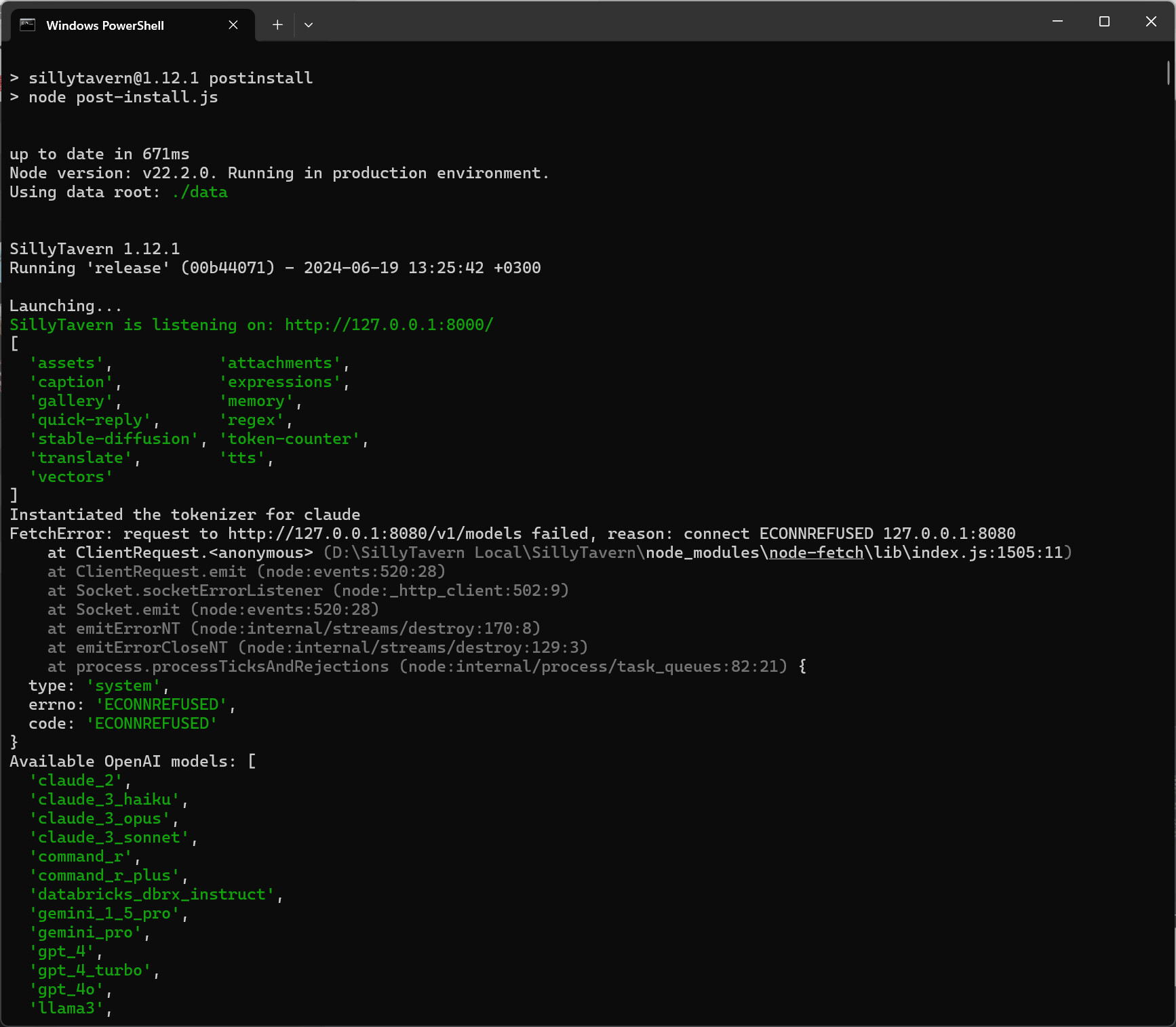The height and width of the screenshot is (1027, 1176).
Task: Select the Windows PowerShell tab title
Action: tap(105, 26)
